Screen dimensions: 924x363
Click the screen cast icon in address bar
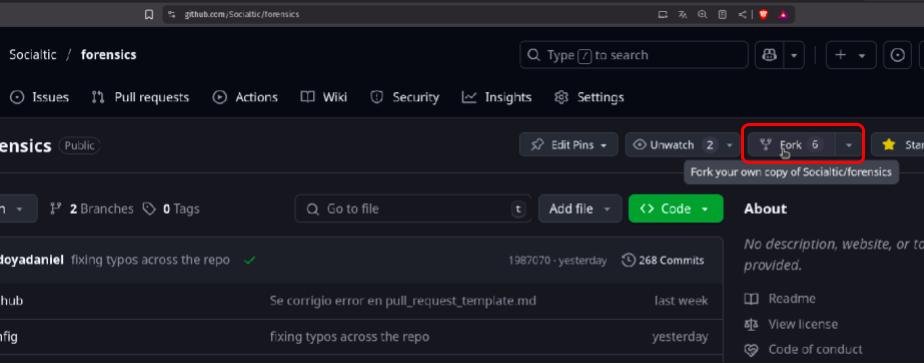click(x=662, y=15)
